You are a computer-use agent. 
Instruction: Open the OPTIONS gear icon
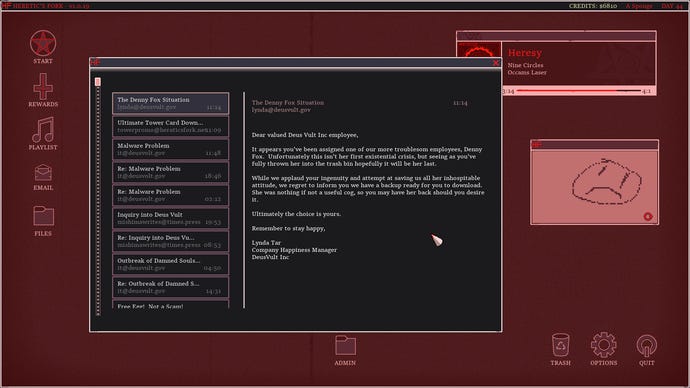pos(603,345)
